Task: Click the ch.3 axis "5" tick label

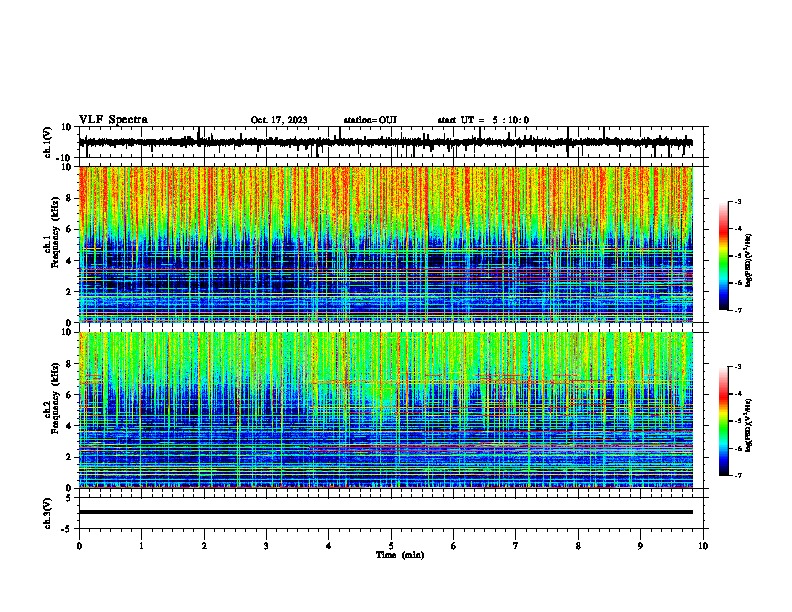Action: click(x=69, y=498)
